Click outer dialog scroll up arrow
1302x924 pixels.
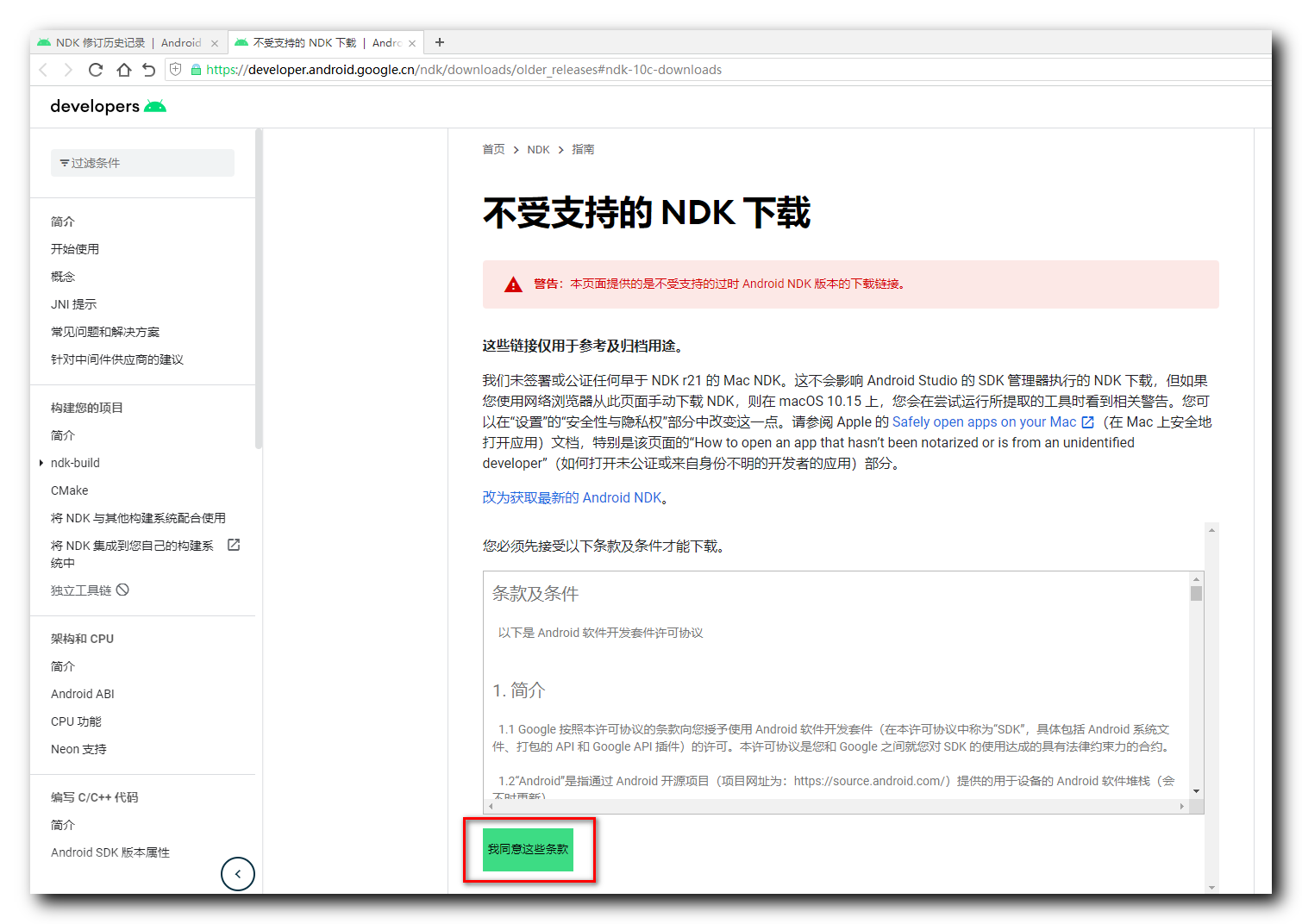click(1211, 530)
